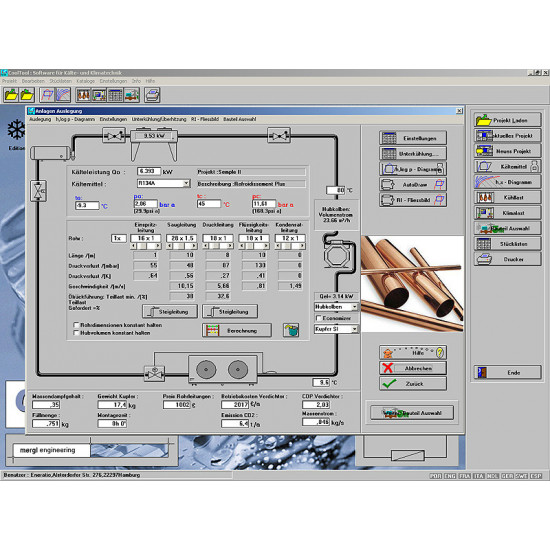
Task: Enable Hubvolumen konstant halten
Action: [76, 333]
